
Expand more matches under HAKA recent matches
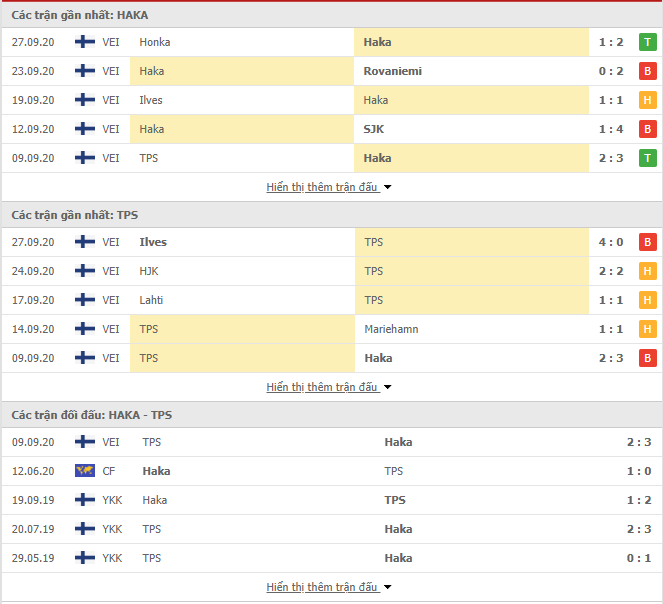point(329,187)
